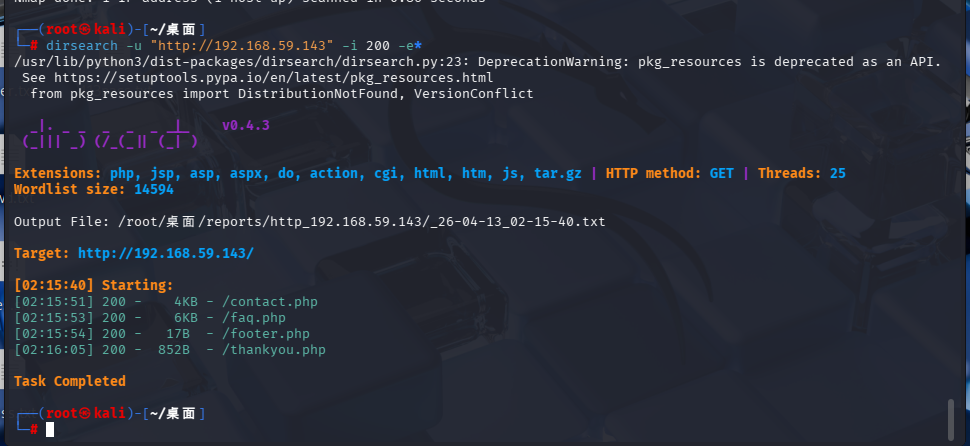Click the terminal scrollbar thumb
This screenshot has height=446, width=970.
click(951, 418)
